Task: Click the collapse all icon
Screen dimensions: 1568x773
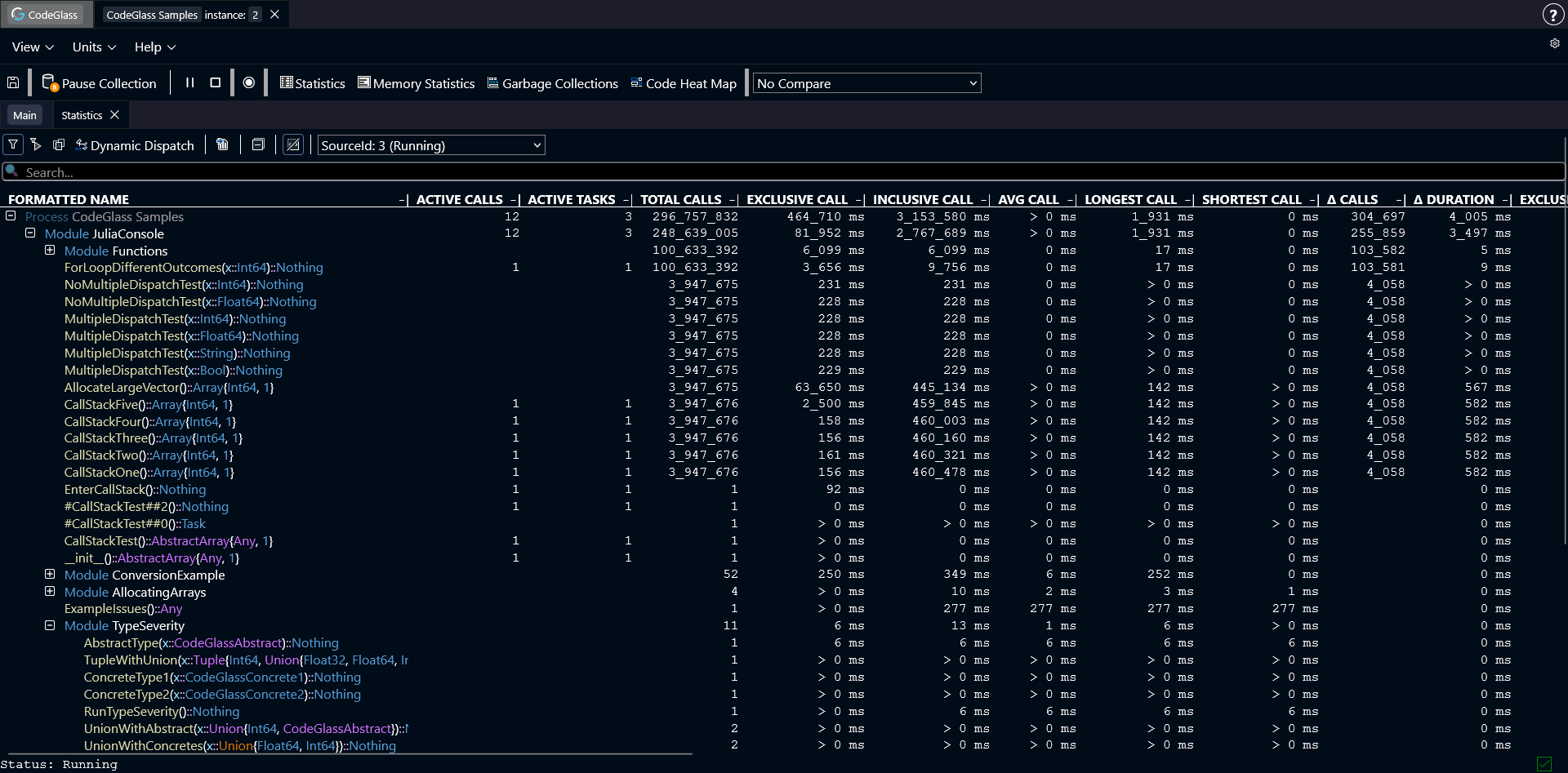Action: tap(258, 145)
